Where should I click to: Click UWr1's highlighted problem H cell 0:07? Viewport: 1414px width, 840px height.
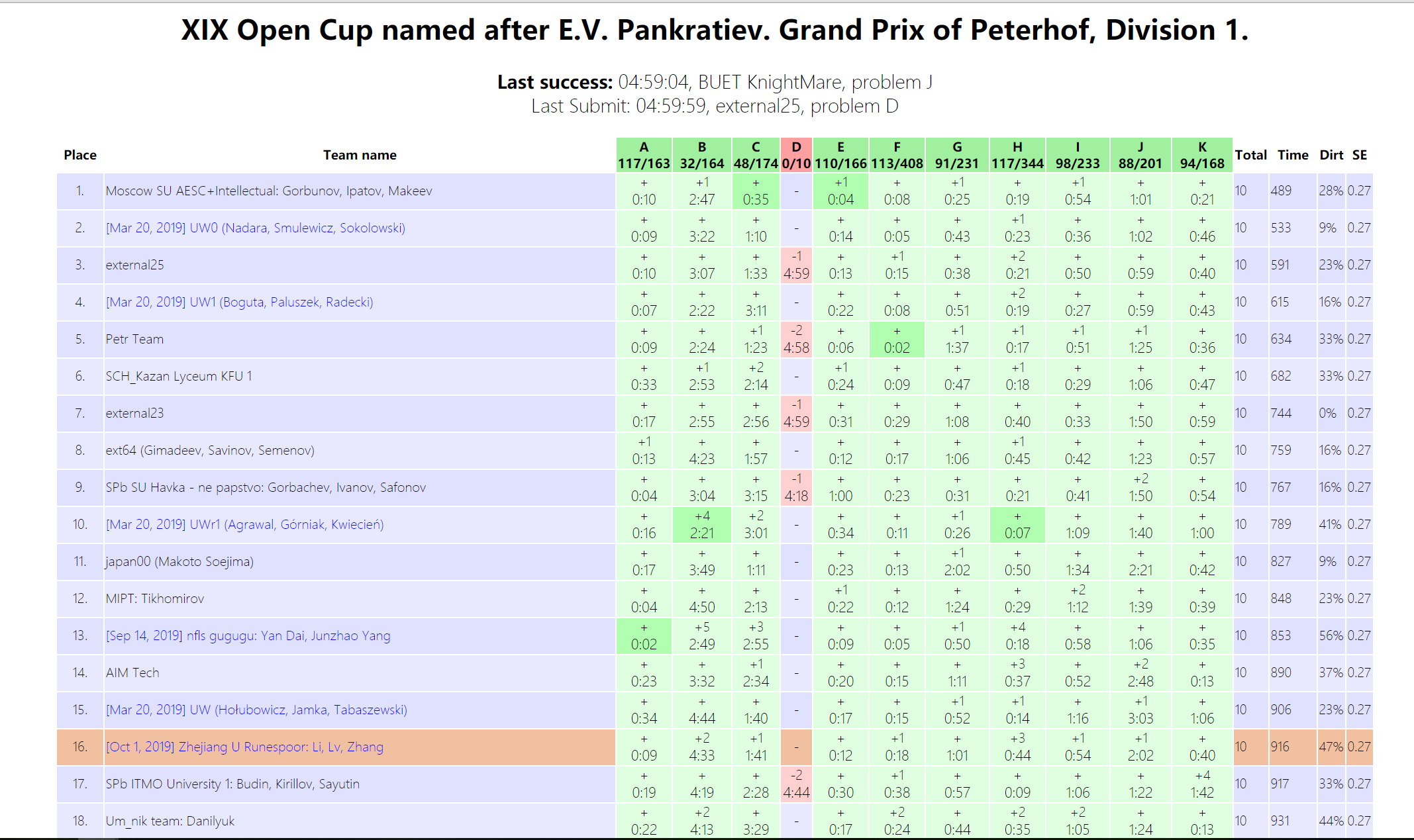pyautogui.click(x=1017, y=525)
